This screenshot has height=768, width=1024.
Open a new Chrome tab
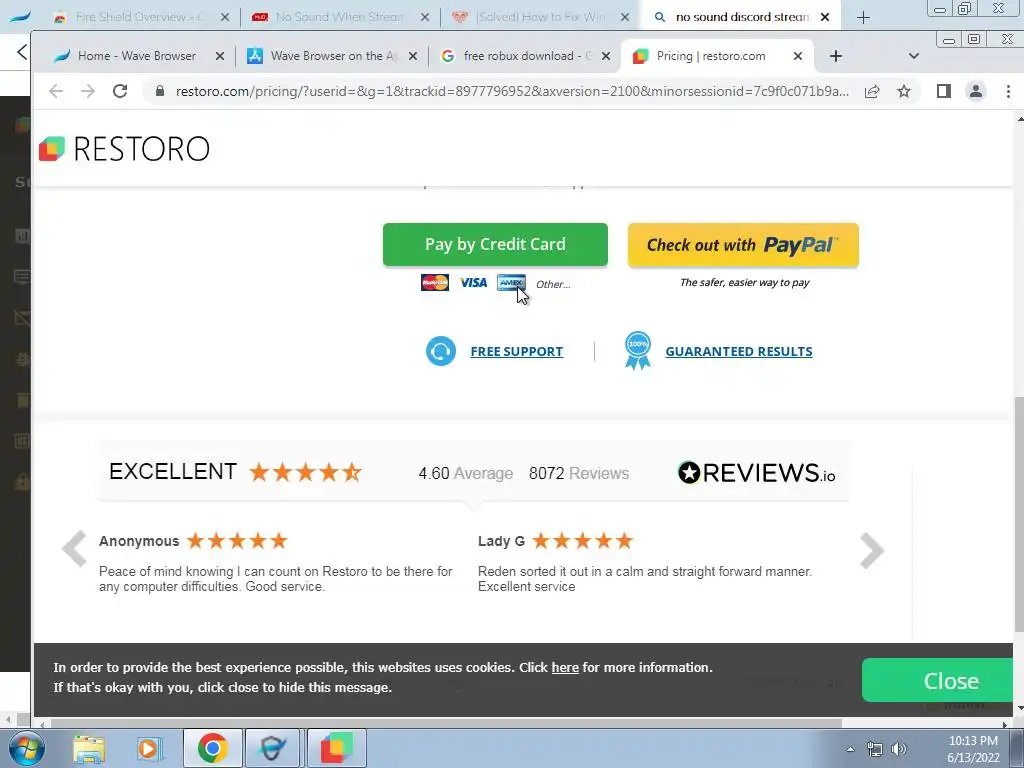pos(836,56)
